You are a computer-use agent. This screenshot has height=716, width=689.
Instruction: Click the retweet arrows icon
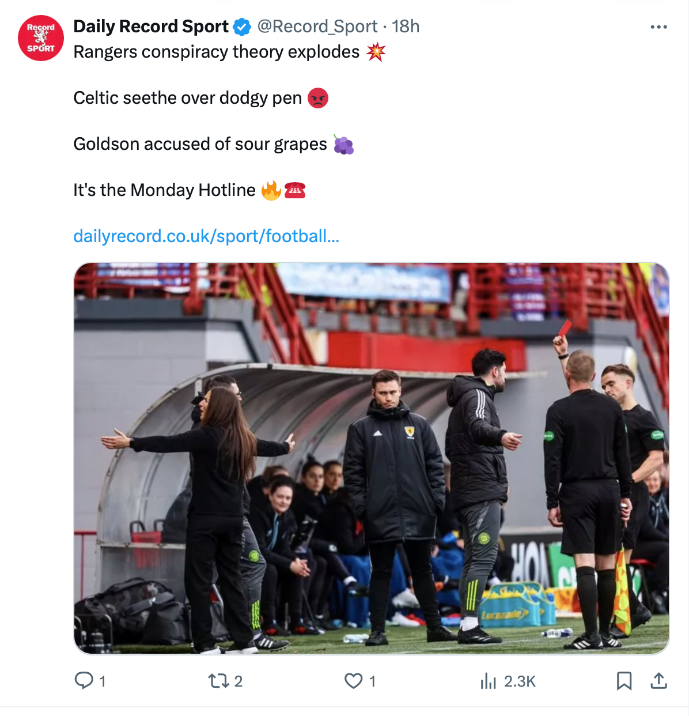click(x=218, y=681)
